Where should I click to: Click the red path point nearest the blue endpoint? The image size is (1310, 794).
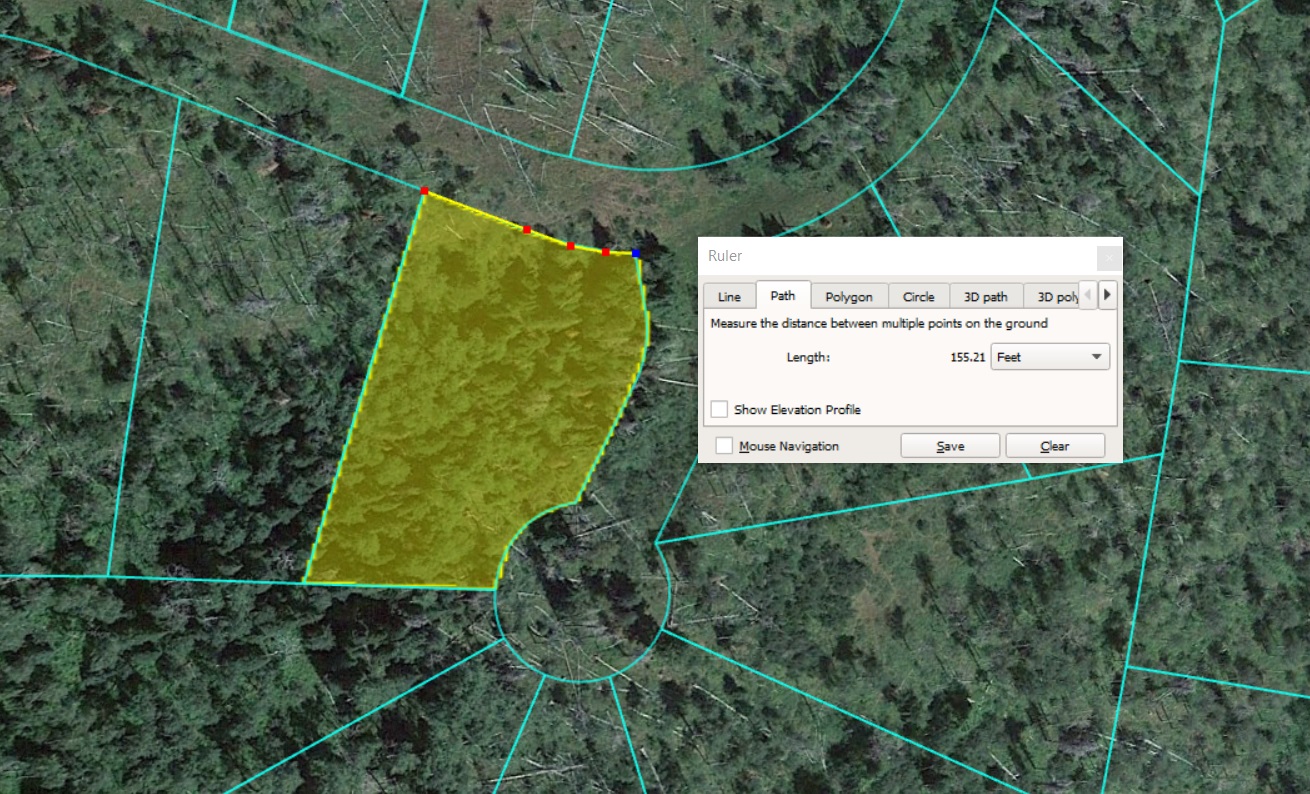[606, 252]
